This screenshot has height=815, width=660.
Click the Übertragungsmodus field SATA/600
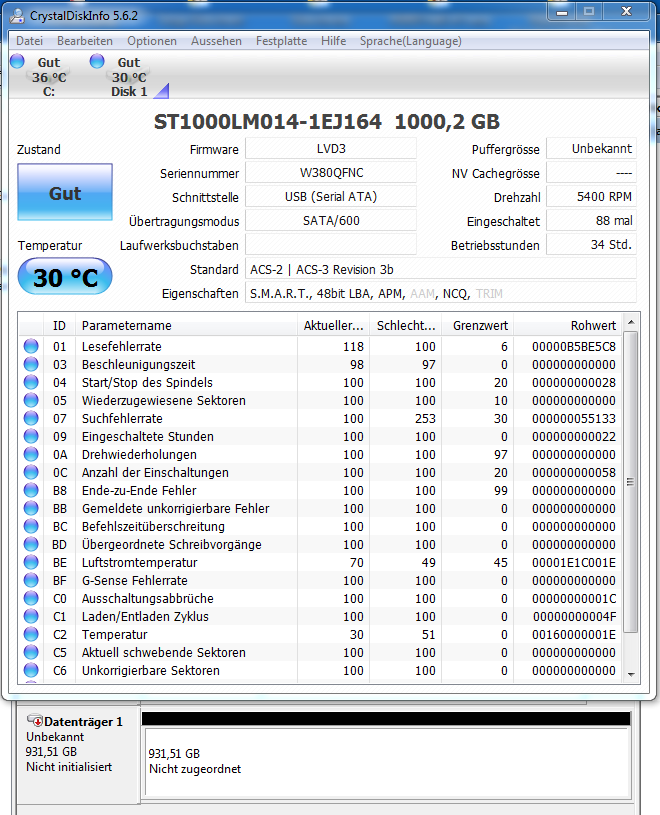click(x=331, y=220)
